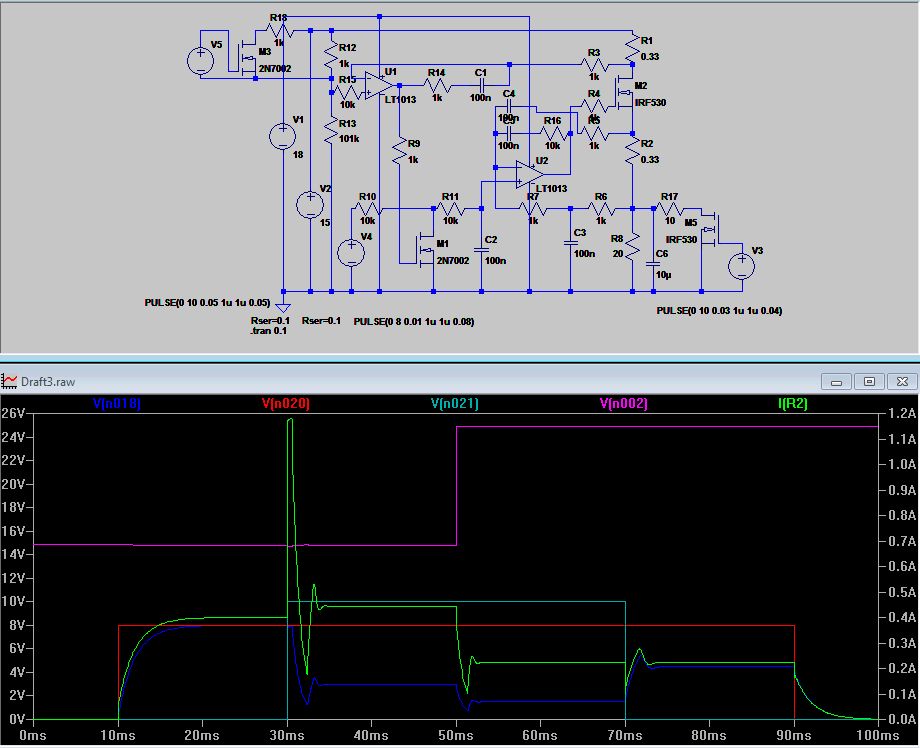Click resistor R14 symbol

[437, 86]
